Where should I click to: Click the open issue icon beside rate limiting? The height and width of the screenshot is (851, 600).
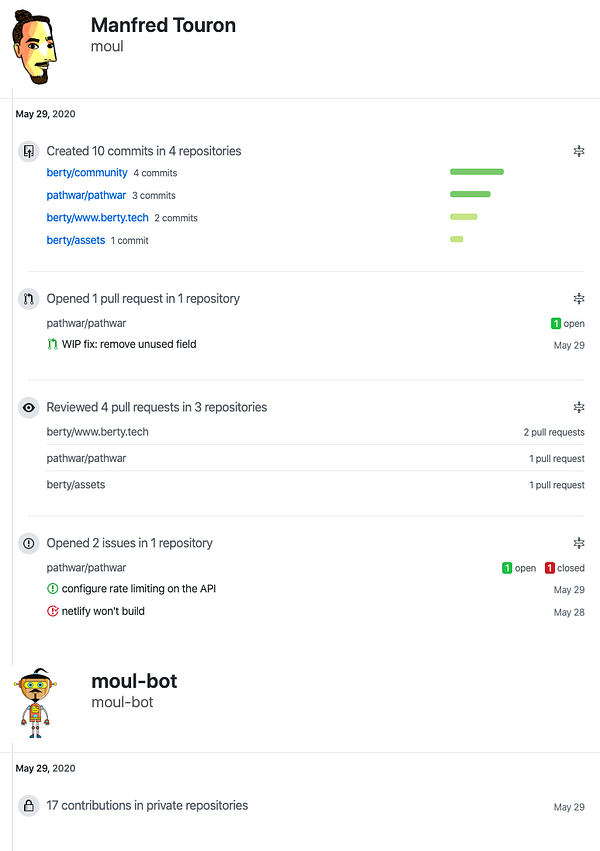pyautogui.click(x=53, y=588)
